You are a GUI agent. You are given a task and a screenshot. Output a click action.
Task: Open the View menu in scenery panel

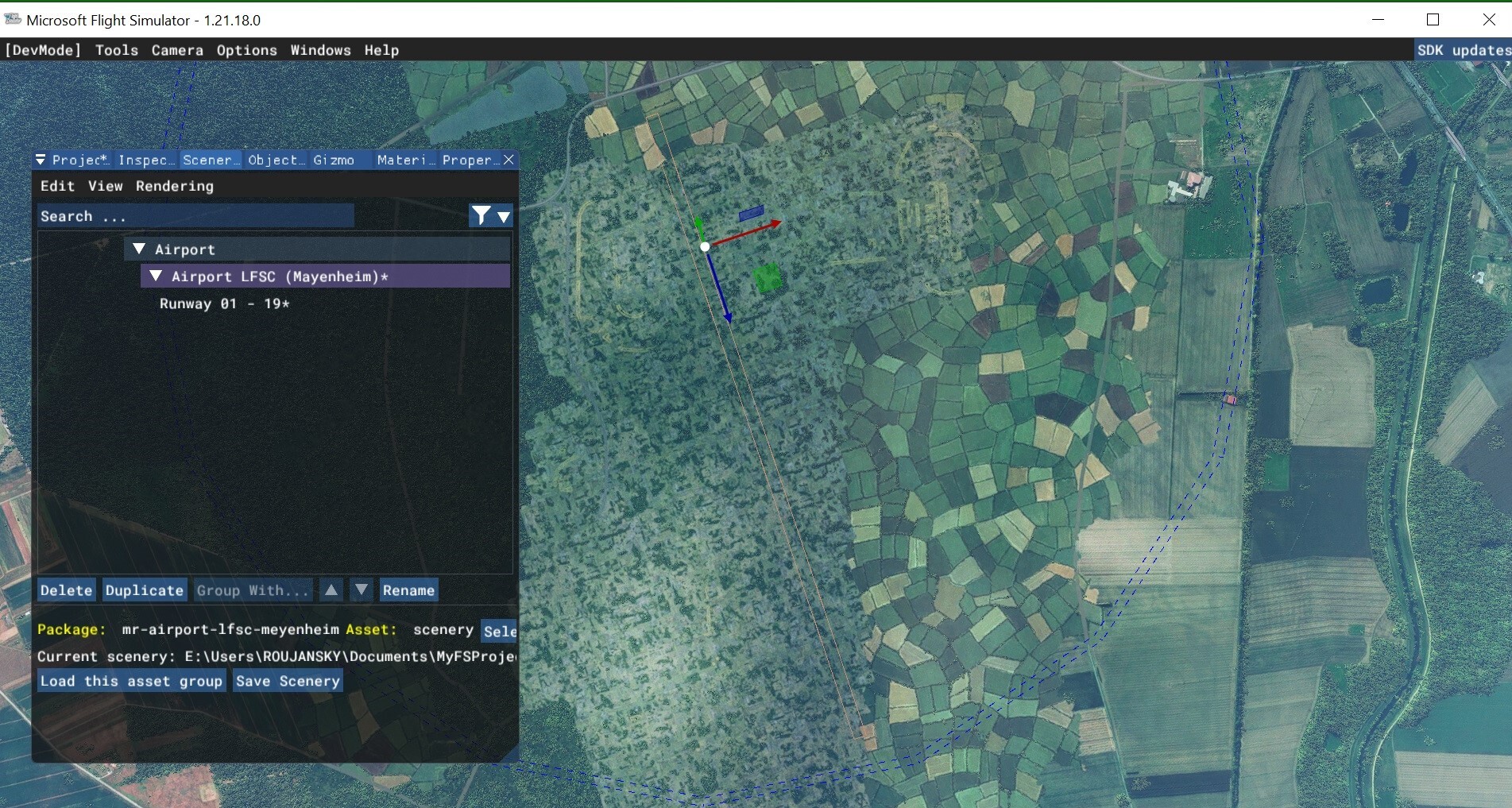pyautogui.click(x=106, y=186)
